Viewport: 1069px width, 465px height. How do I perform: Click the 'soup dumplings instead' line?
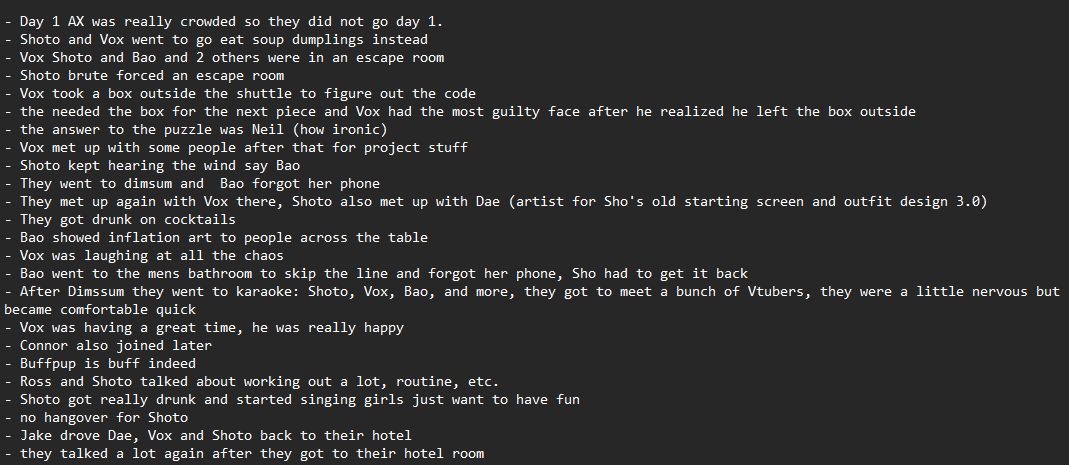point(220,39)
